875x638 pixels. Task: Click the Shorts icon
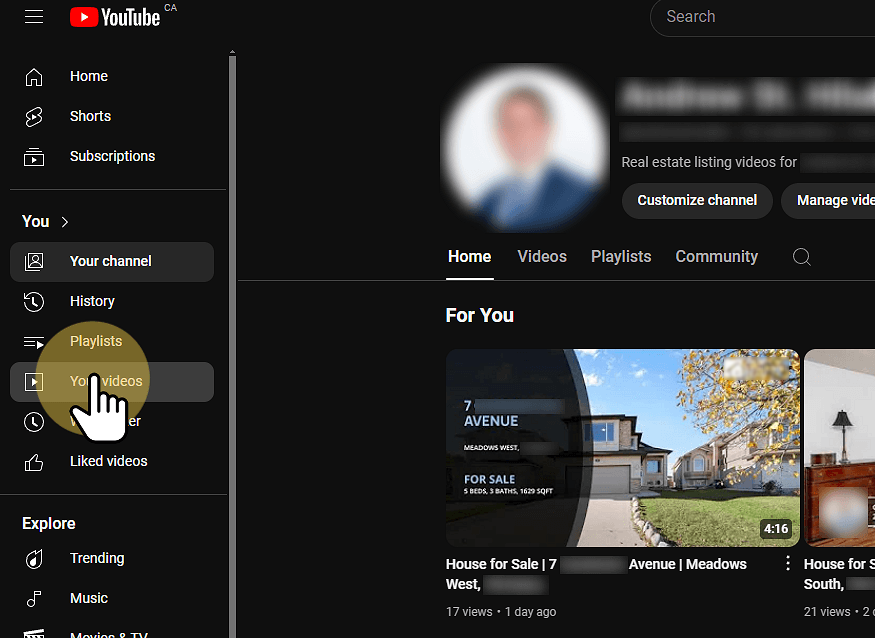[34, 117]
